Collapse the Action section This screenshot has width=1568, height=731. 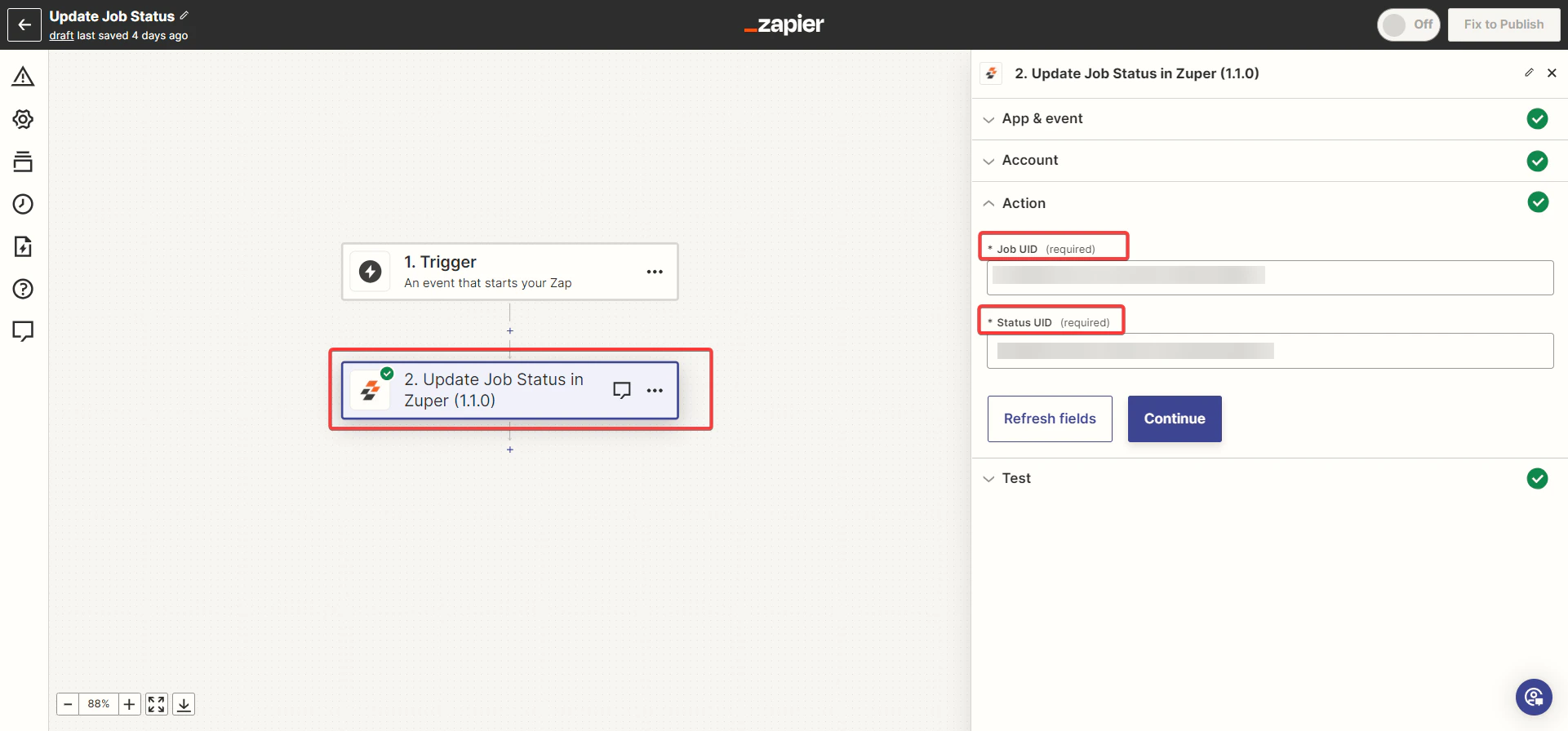pyautogui.click(x=1269, y=203)
